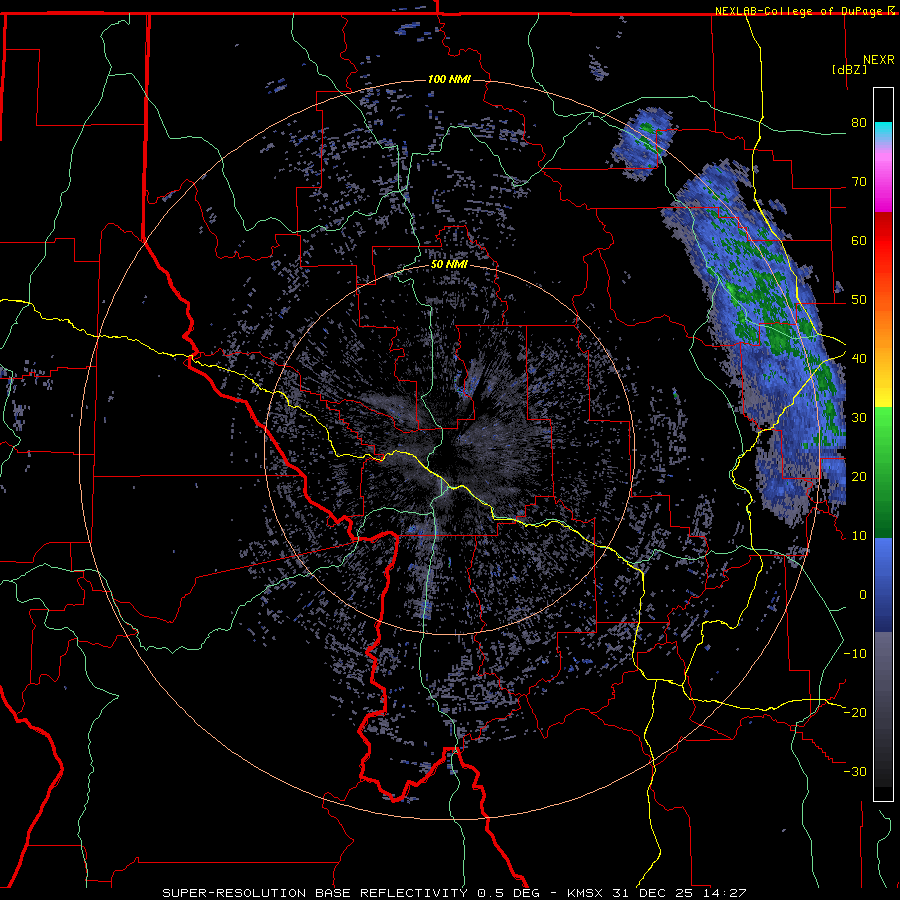Click the 30 value on the dBZ scale
Image resolution: width=900 pixels, height=900 pixels.
859,417
